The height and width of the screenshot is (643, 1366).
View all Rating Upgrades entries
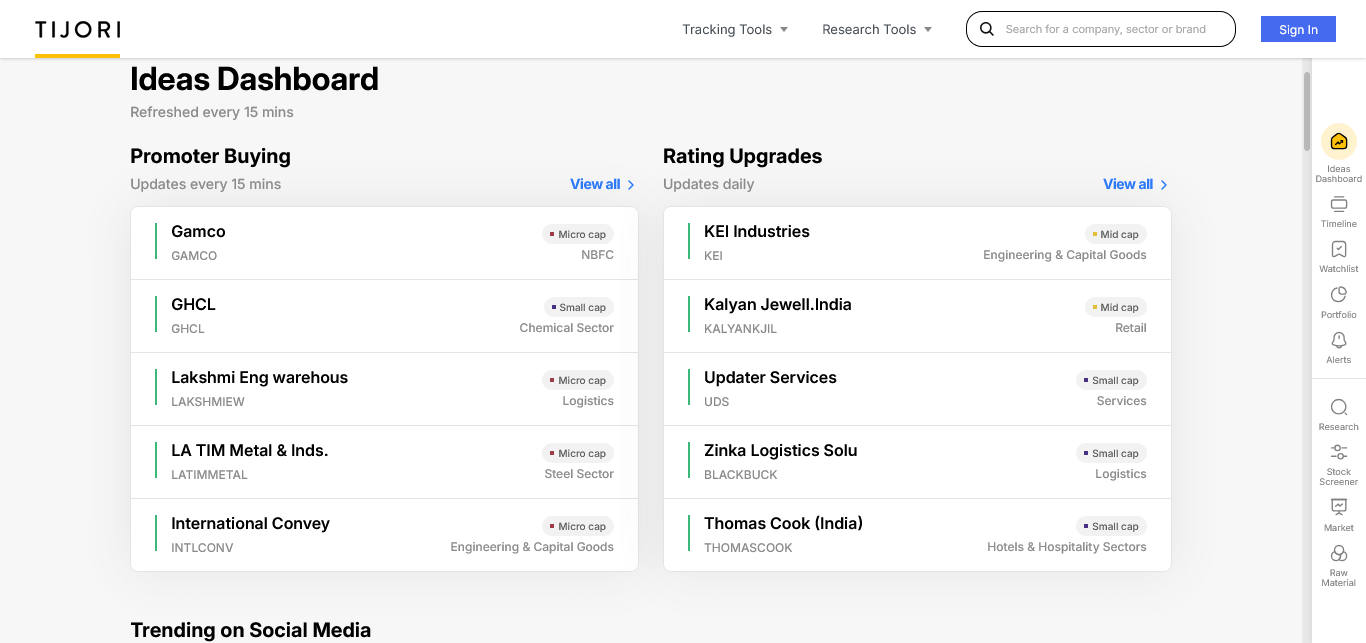click(x=1135, y=184)
